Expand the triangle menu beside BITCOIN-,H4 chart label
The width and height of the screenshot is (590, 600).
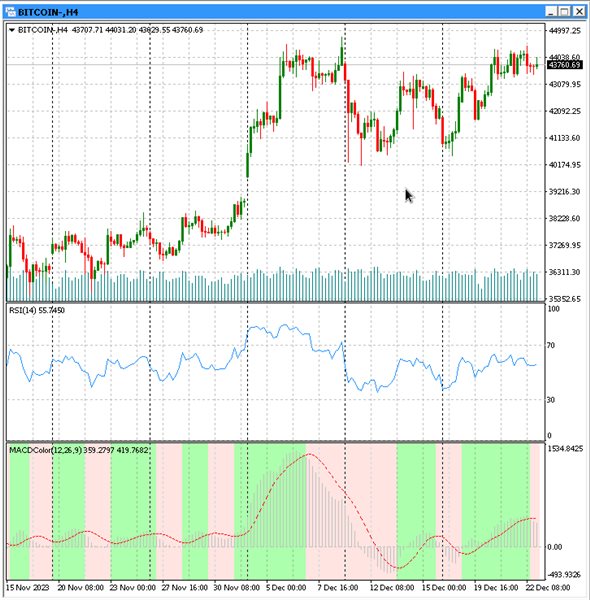click(12, 30)
